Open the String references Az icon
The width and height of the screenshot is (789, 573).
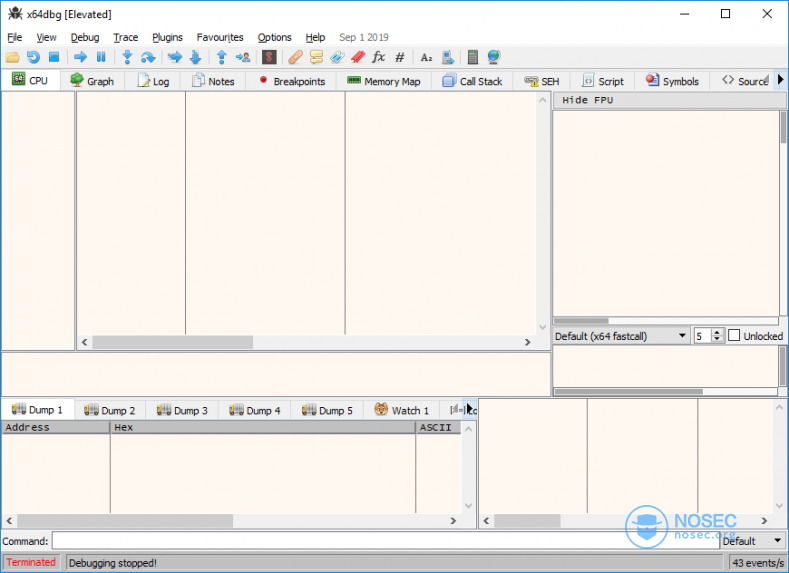click(x=426, y=57)
